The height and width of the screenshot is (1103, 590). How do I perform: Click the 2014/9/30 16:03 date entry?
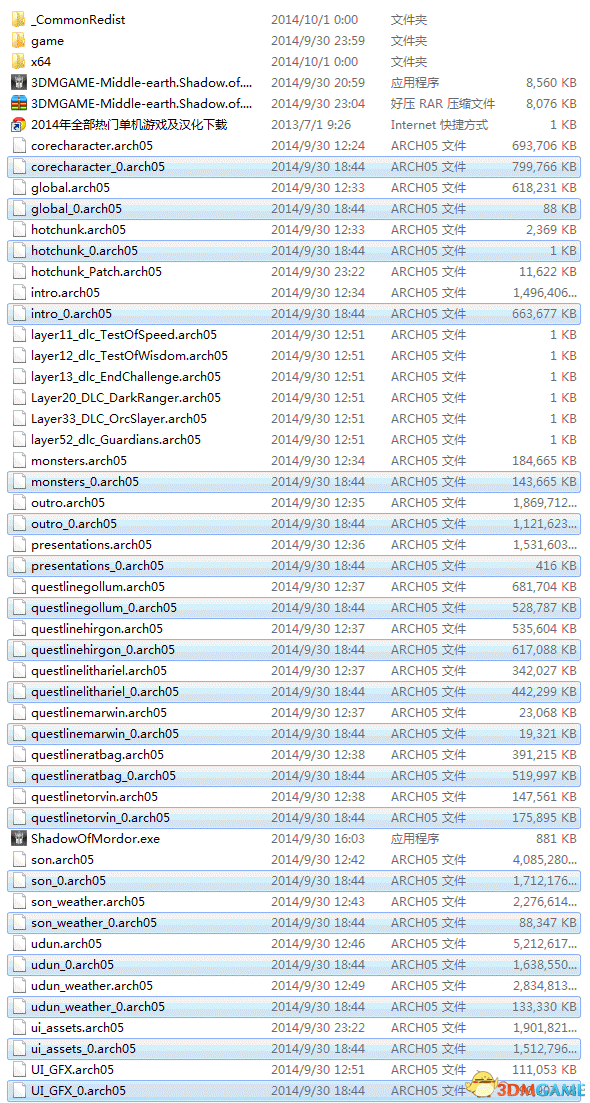(x=318, y=839)
